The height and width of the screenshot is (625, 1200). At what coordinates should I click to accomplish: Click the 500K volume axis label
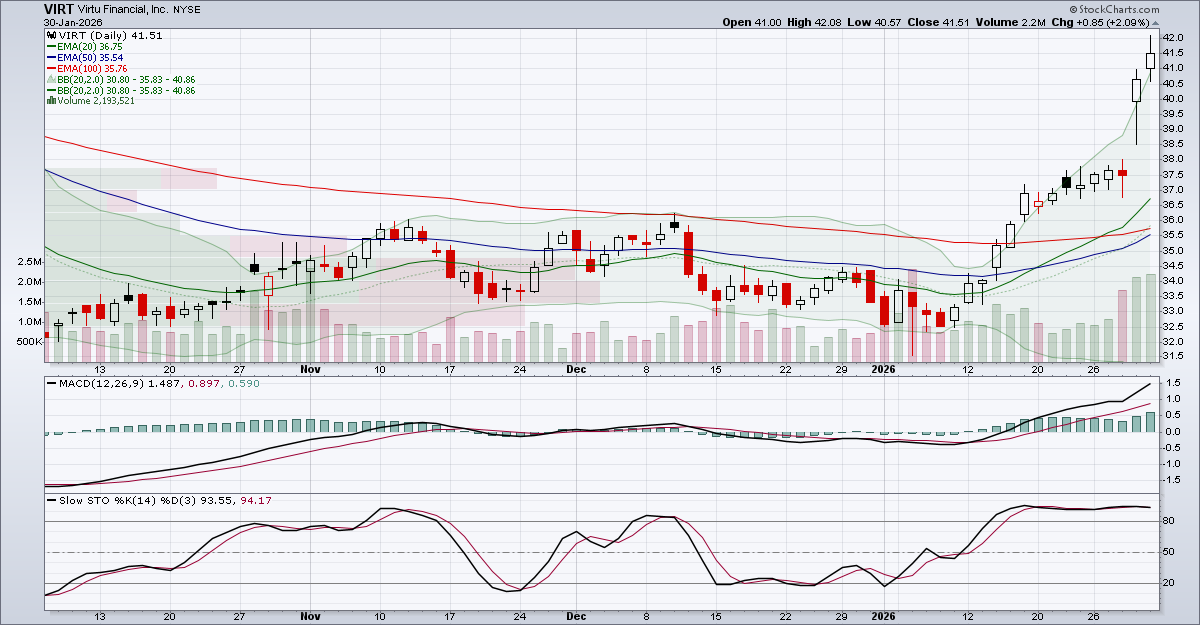pos(29,342)
